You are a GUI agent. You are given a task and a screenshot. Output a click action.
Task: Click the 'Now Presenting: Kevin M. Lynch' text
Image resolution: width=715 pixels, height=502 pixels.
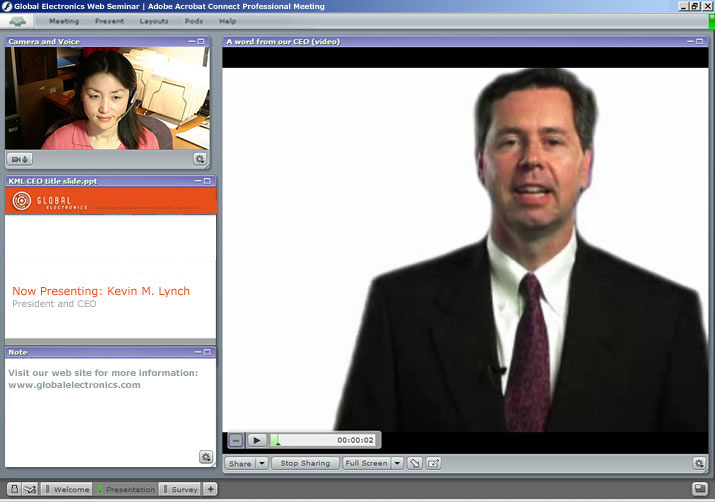pos(101,291)
